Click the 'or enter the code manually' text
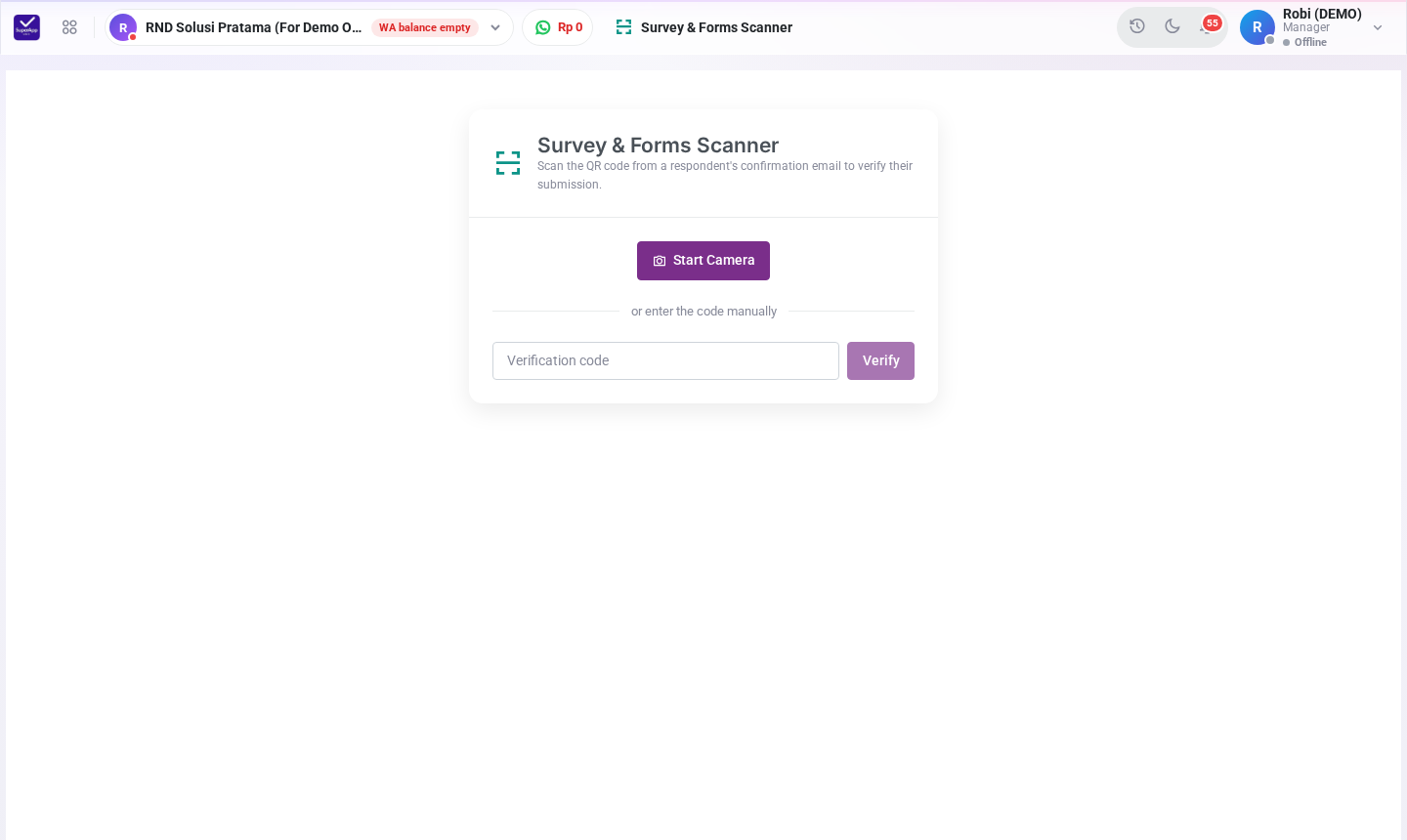The image size is (1407, 840). [703, 312]
